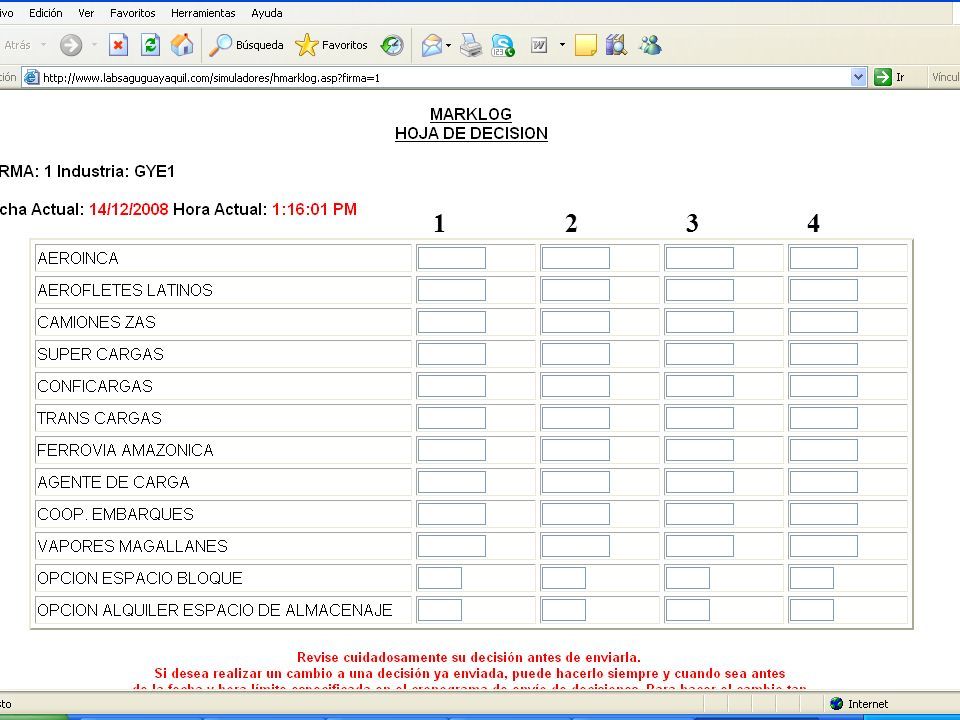Open Favoritos star toolbar button

(x=331, y=45)
